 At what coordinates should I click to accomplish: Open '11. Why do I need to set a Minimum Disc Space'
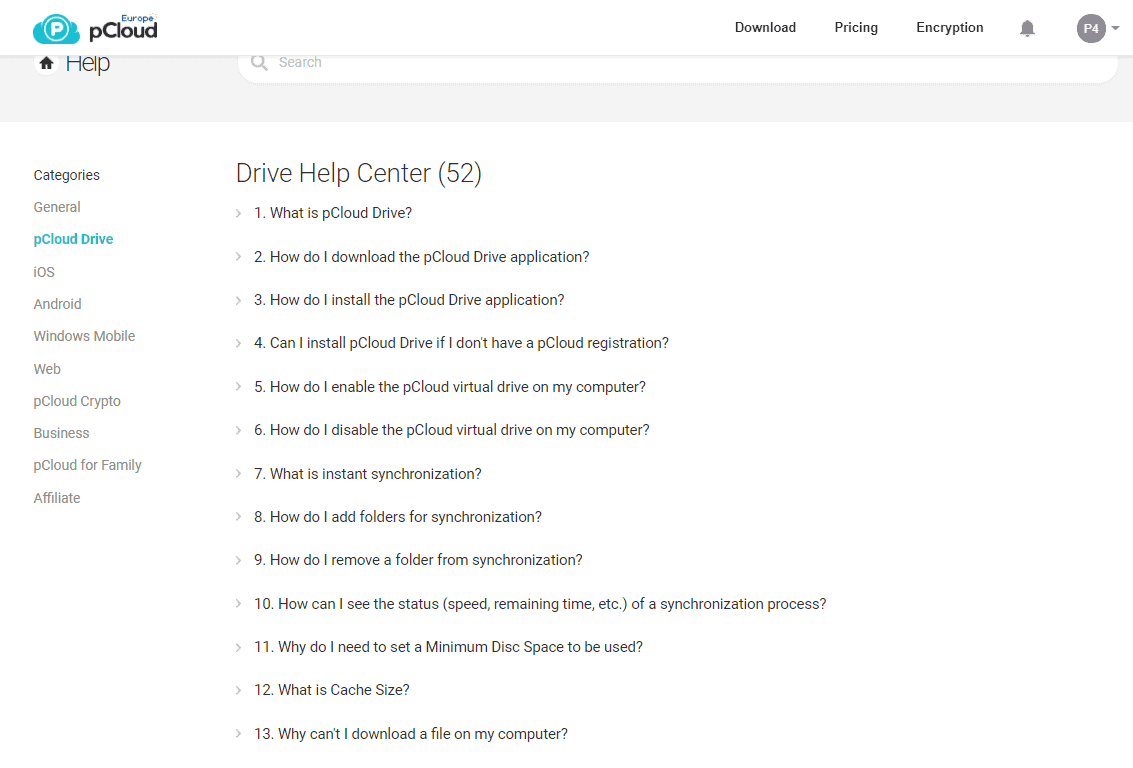point(448,647)
